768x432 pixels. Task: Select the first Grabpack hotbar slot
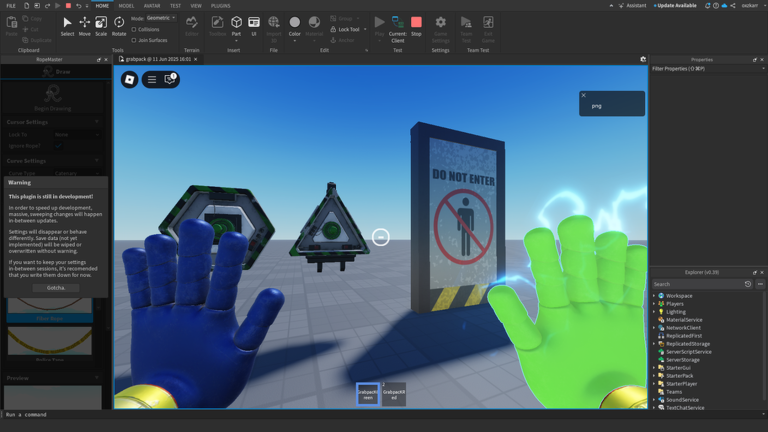pyautogui.click(x=368, y=394)
